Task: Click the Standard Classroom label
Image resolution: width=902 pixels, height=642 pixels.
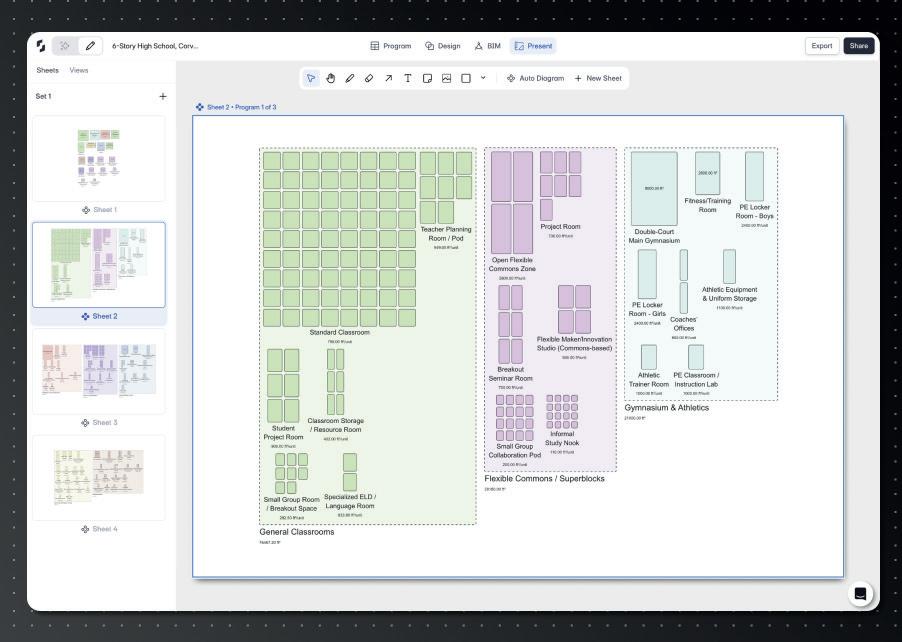Action: [x=339, y=333]
